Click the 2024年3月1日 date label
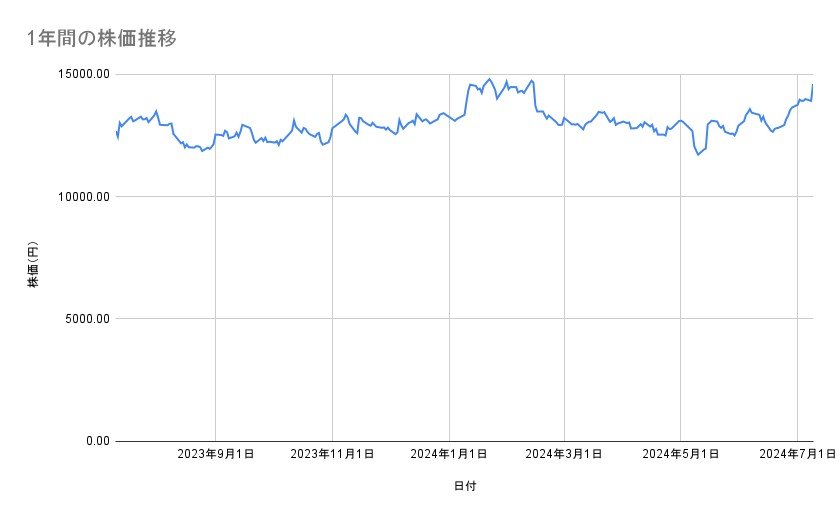 coord(564,454)
